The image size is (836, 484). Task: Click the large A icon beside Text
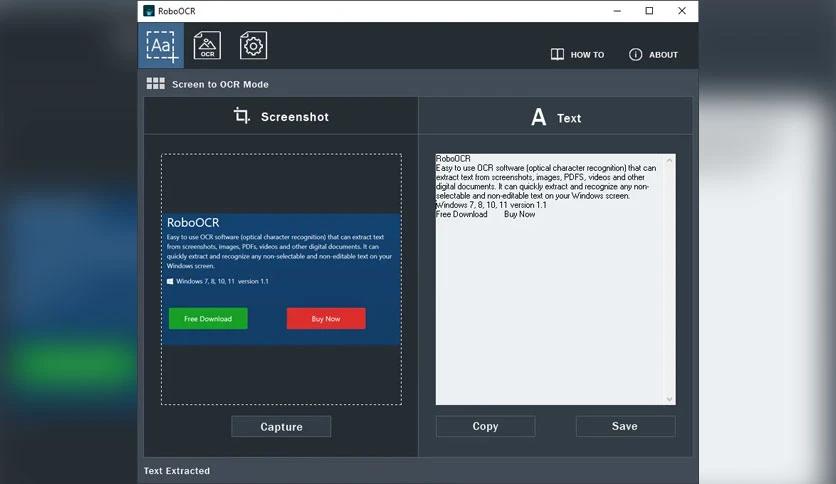point(538,117)
